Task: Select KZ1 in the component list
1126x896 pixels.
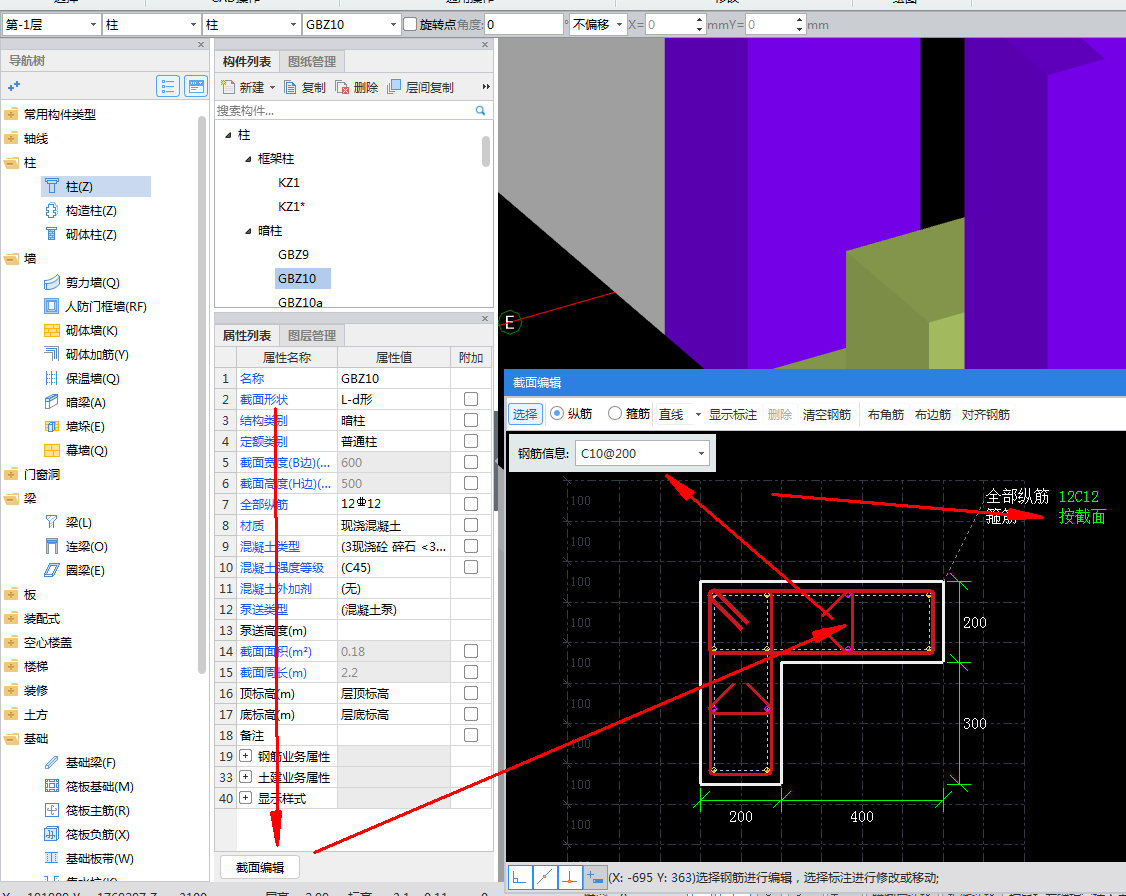Action: pyautogui.click(x=289, y=182)
